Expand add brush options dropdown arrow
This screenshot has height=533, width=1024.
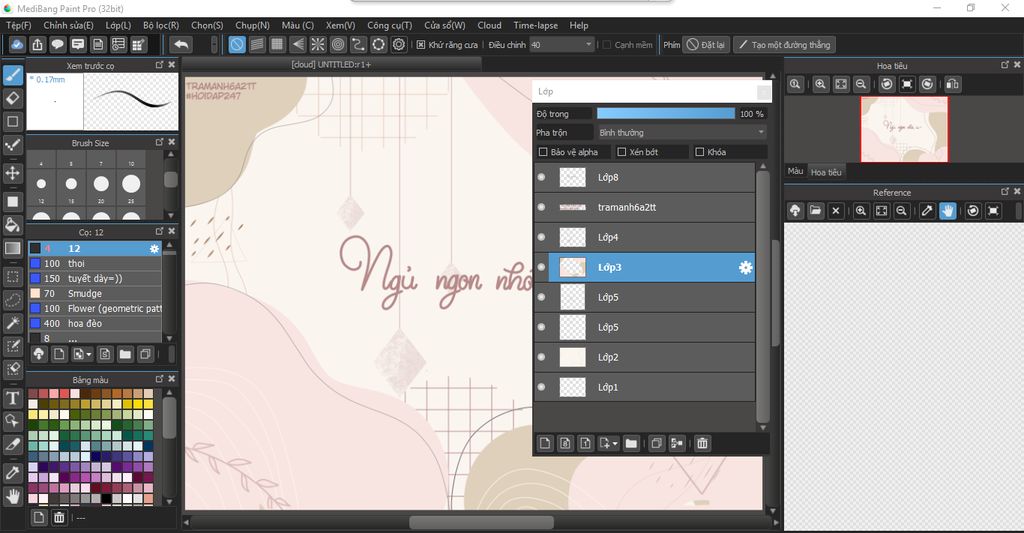click(89, 355)
